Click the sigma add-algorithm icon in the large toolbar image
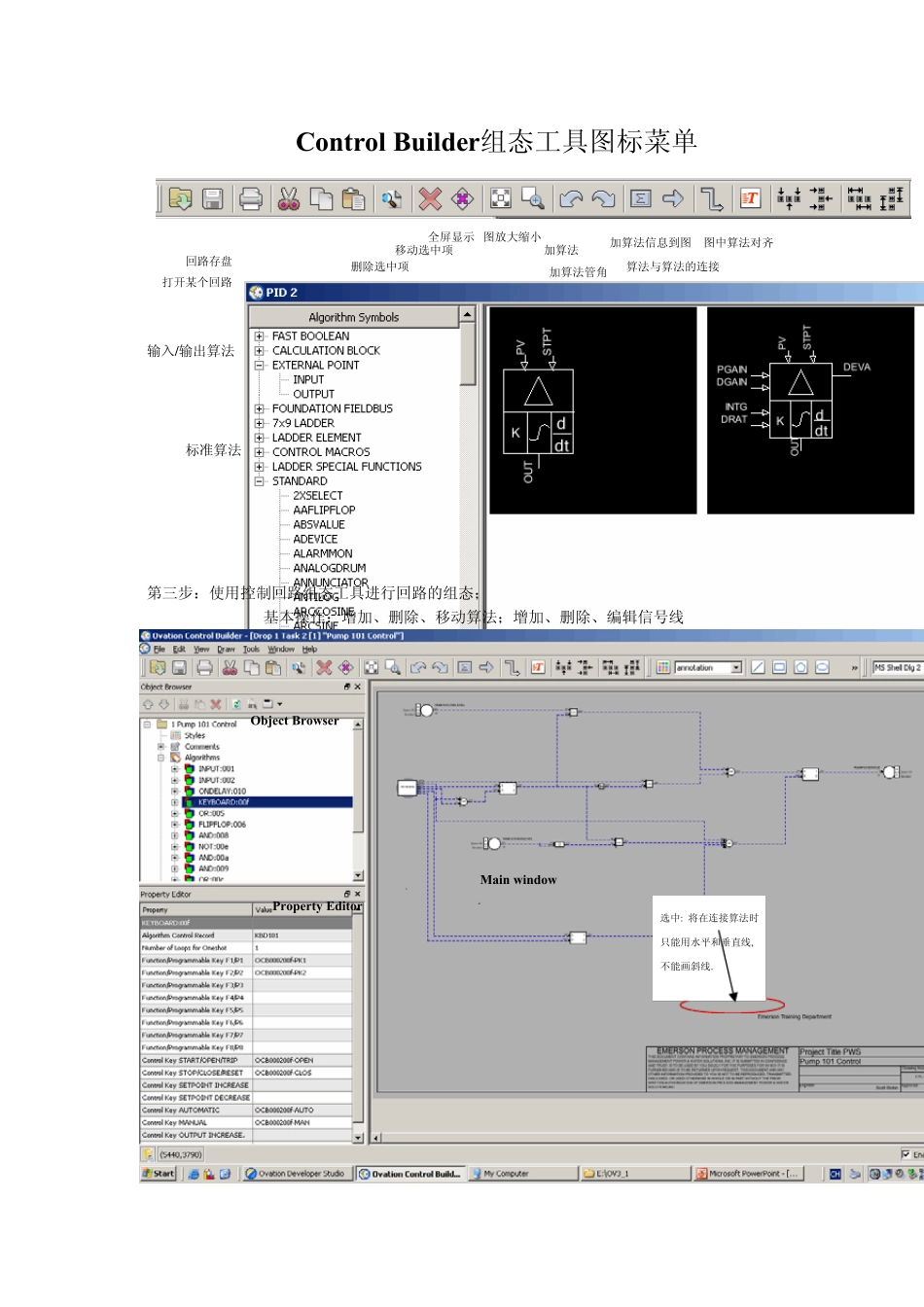This screenshot has width=924, height=1307. [641, 199]
